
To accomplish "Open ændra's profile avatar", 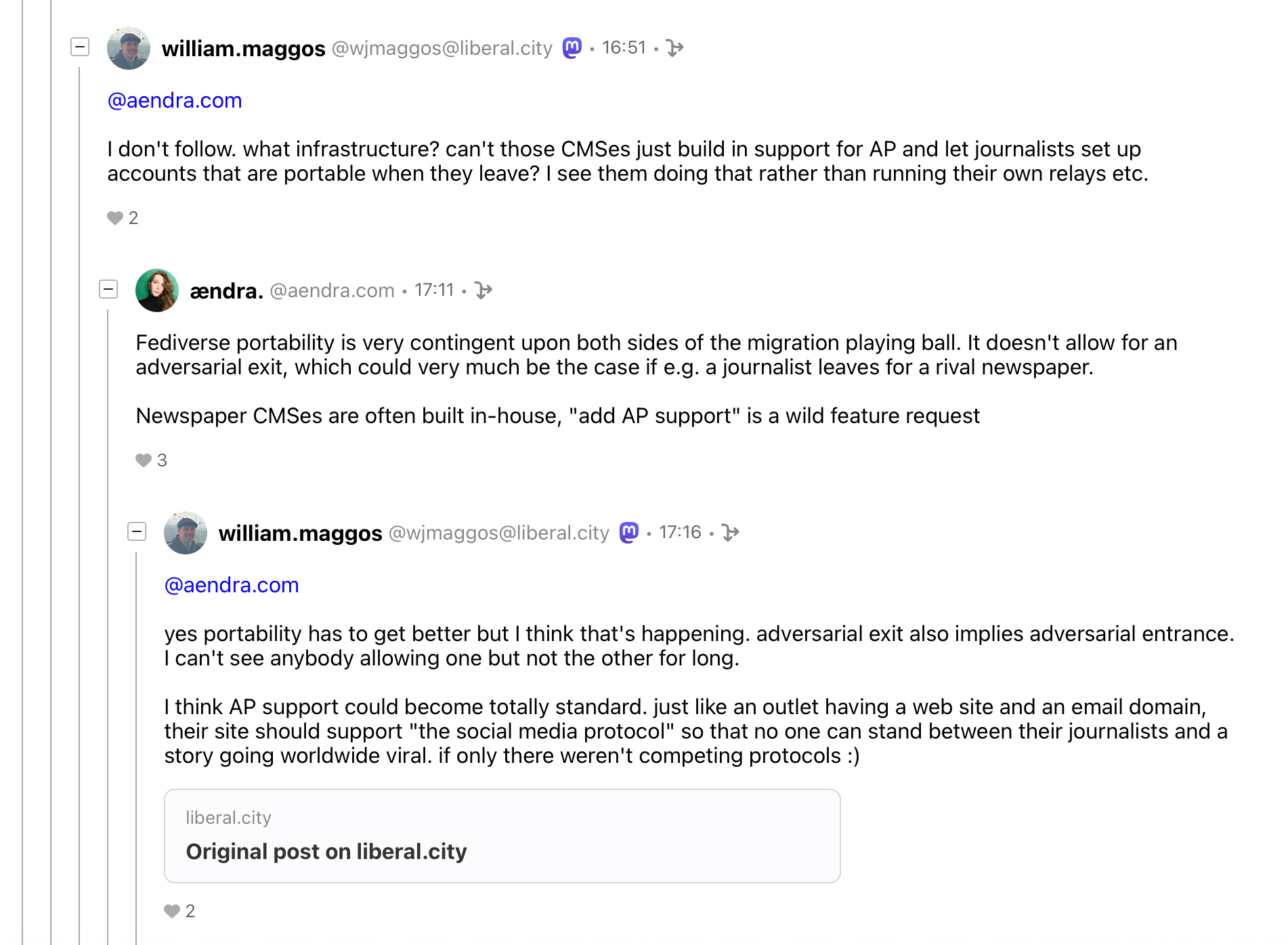I will click(157, 290).
